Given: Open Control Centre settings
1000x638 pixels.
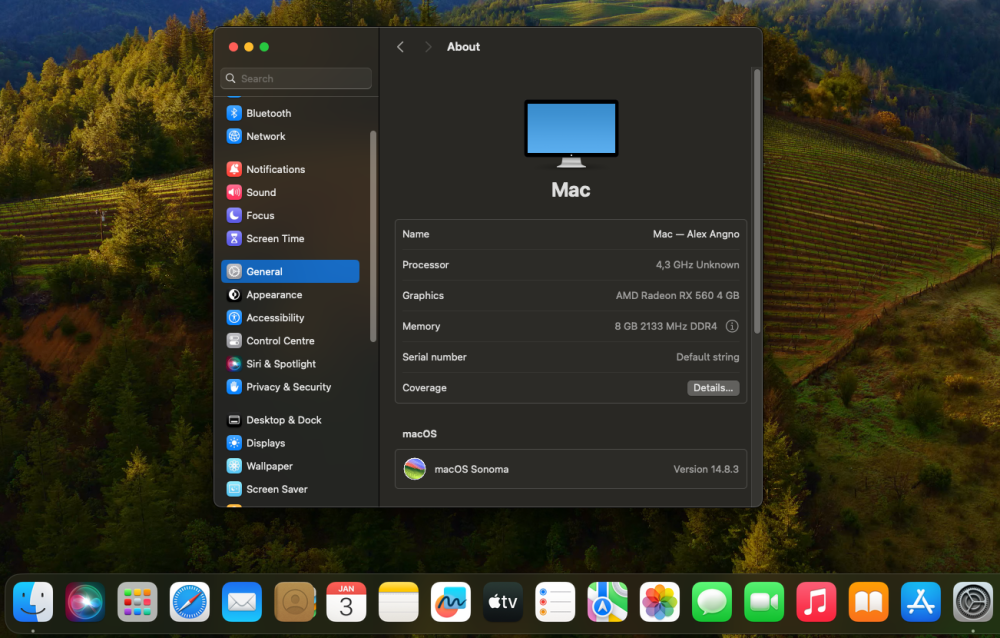Looking at the screenshot, I should 290,340.
